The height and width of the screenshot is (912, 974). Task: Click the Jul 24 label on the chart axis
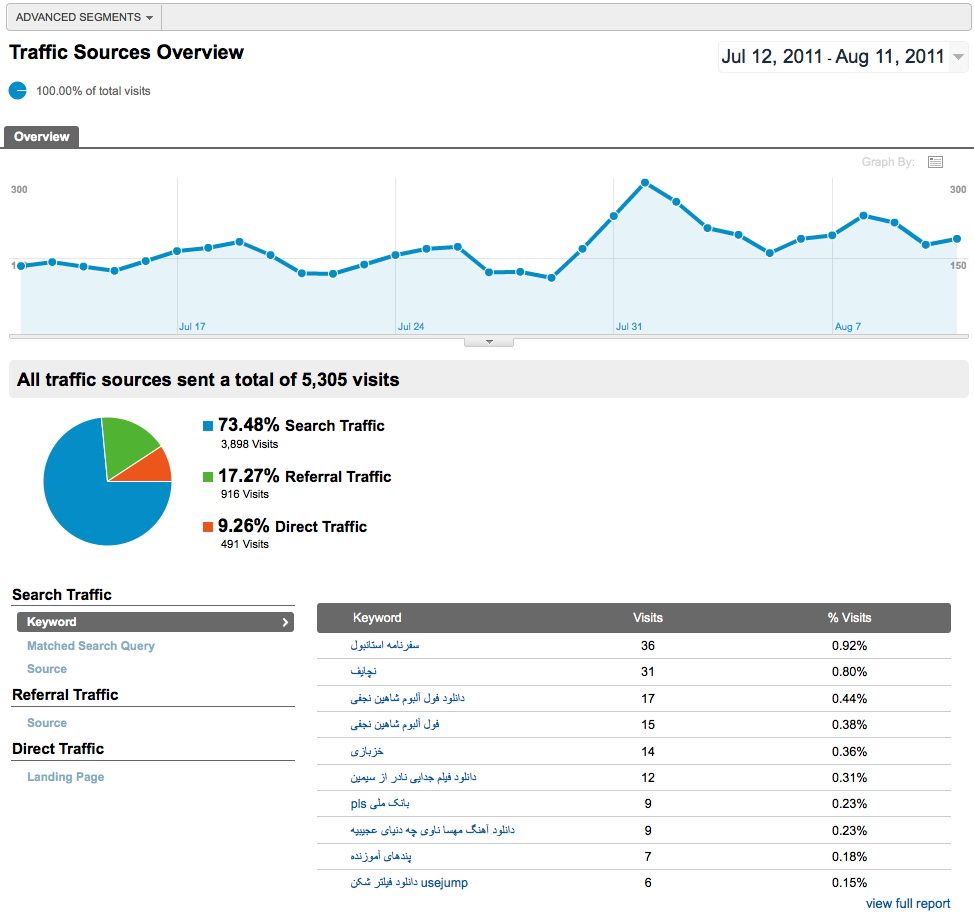411,327
